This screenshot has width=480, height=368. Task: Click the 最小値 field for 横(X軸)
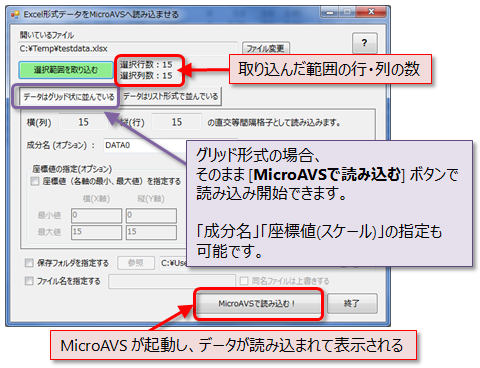point(96,216)
